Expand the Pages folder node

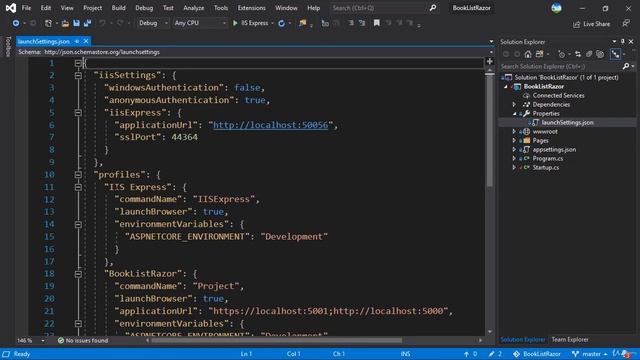pos(514,140)
